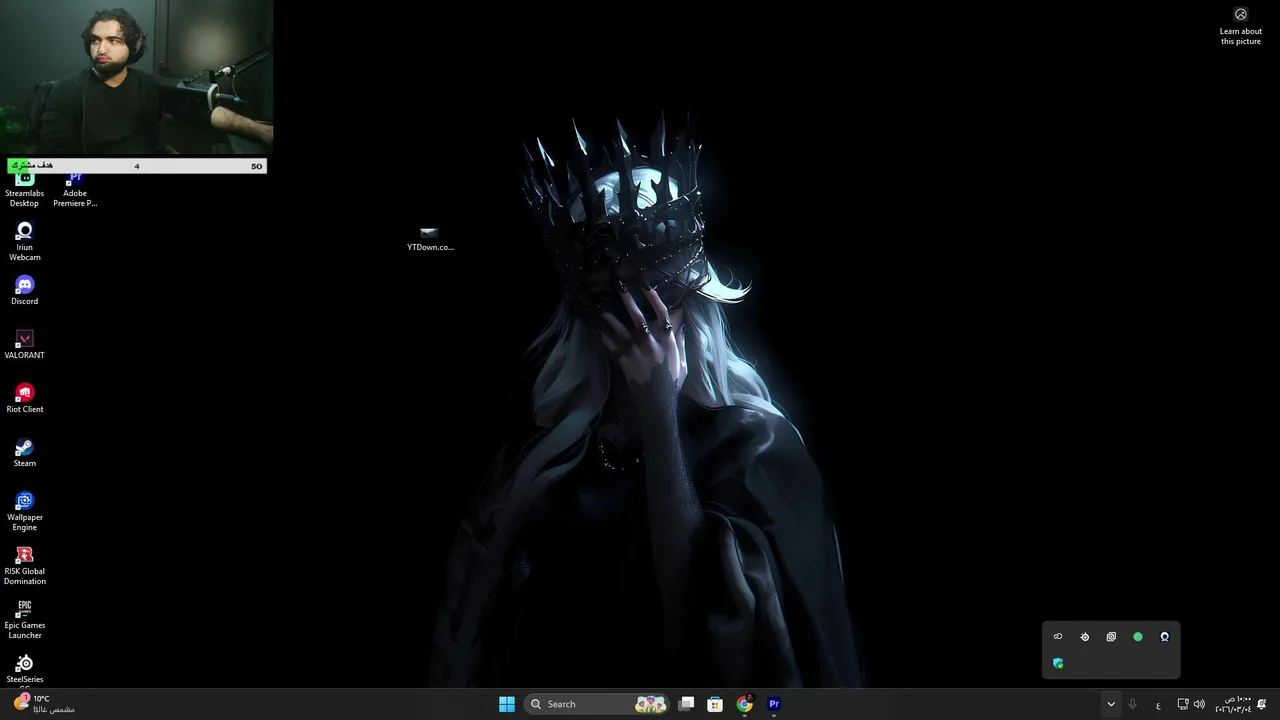Select the Iriun Webcam desktop icon
The width and height of the screenshot is (1280, 720).
point(24,242)
